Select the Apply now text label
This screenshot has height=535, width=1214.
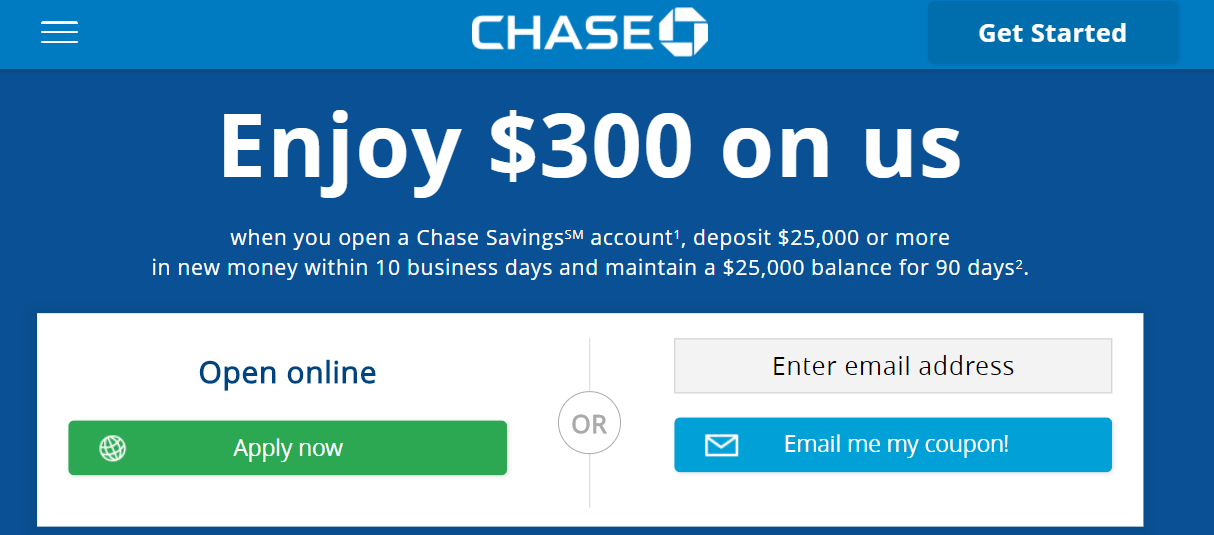(x=288, y=448)
